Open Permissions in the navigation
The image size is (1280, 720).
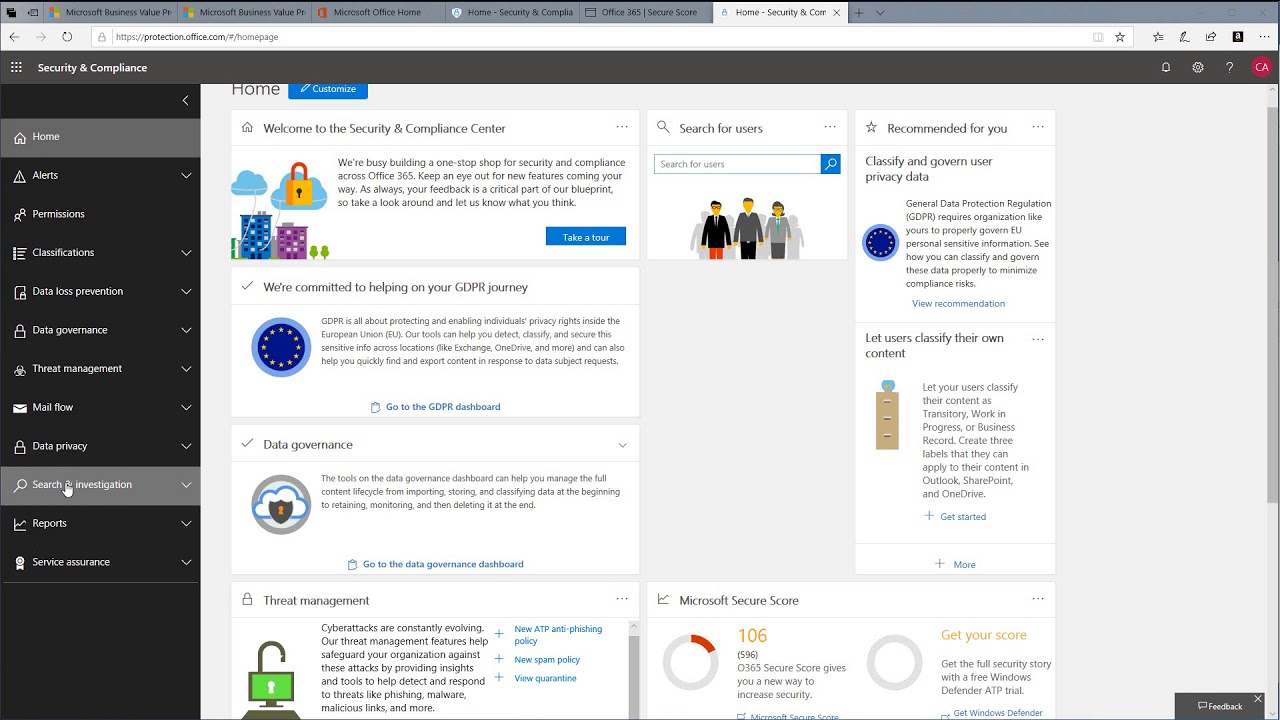point(100,214)
